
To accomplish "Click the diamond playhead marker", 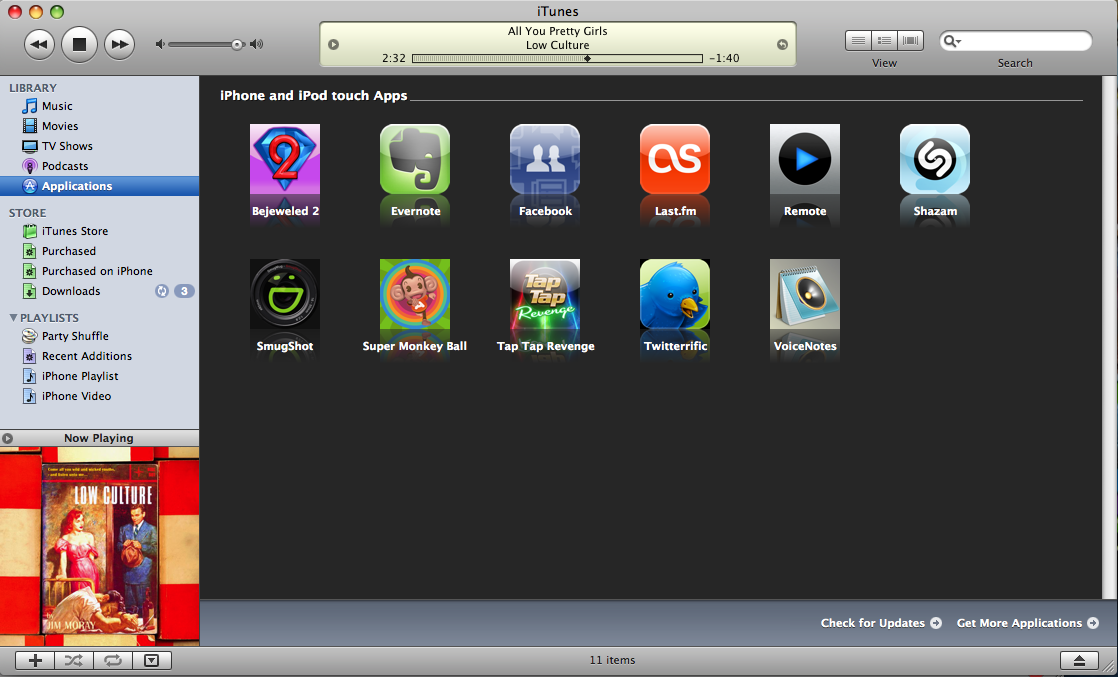I will (588, 58).
